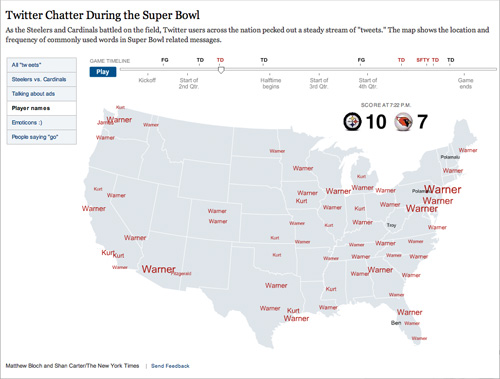Viewport: 500px width, 379px height.
Task: Click the black Troy label on map
Action: [391, 225]
